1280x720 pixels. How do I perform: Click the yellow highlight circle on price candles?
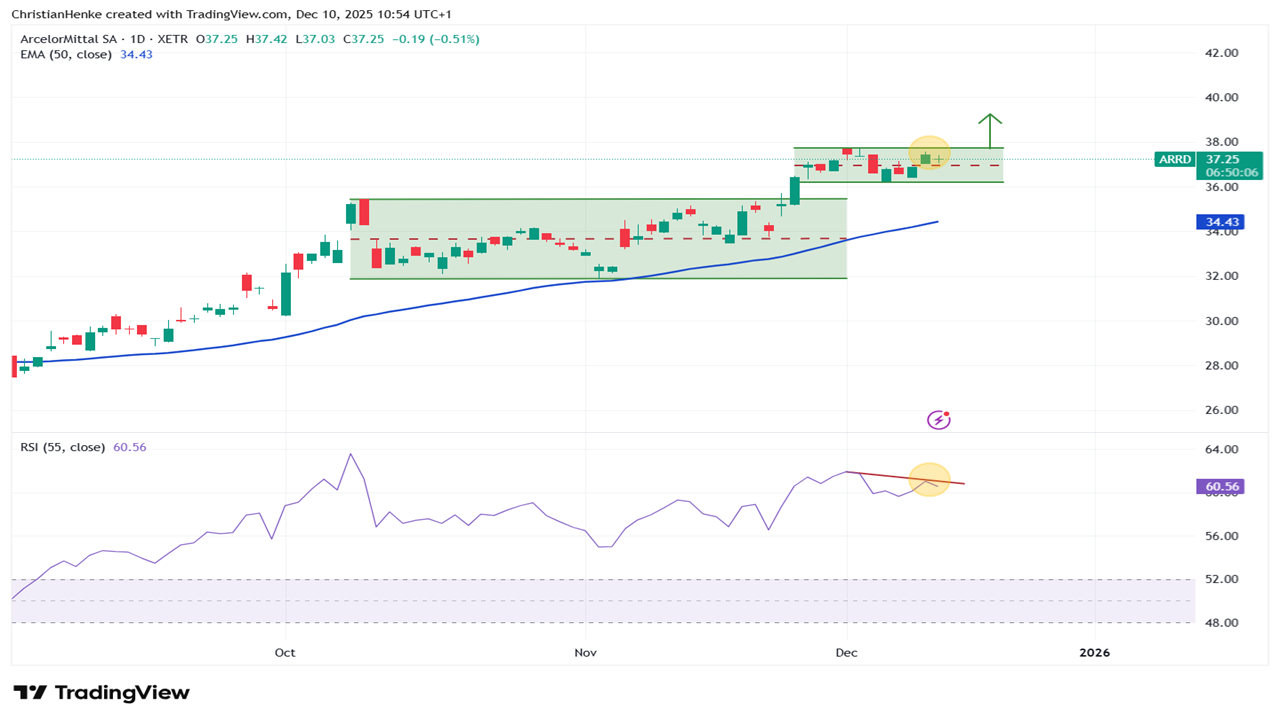tap(929, 153)
